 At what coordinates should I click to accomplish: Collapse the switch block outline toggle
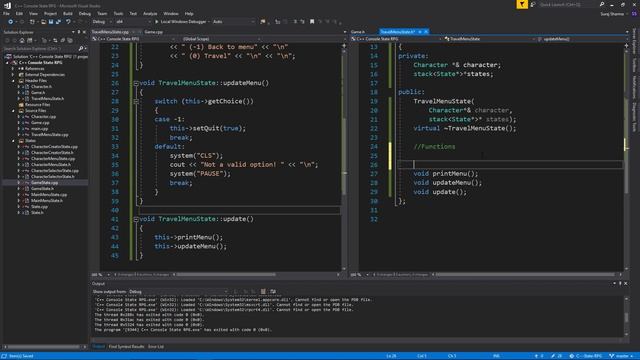point(136,101)
